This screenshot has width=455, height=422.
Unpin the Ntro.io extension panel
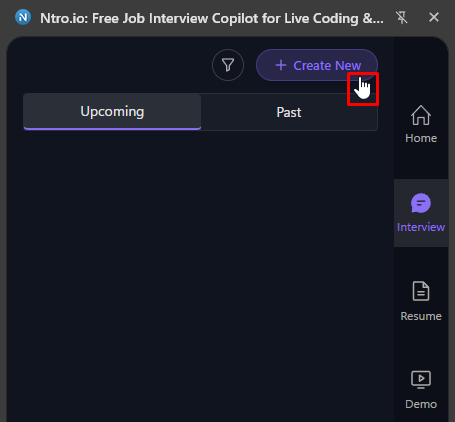[402, 17]
